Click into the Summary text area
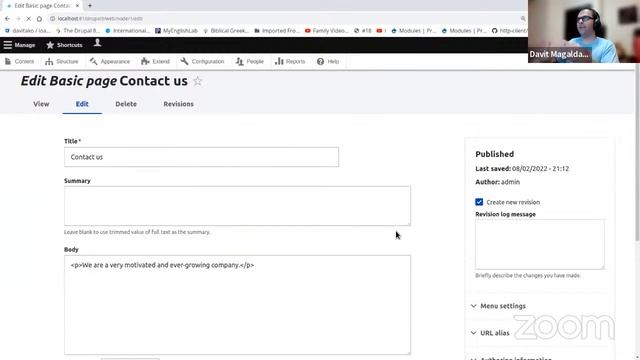This screenshot has width=640, height=360. tap(237, 206)
